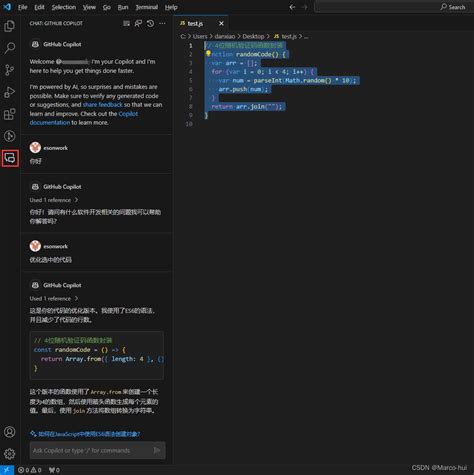Screen dimensions: 474x475
Task: Open the ports indicator in status bar
Action: [54, 470]
